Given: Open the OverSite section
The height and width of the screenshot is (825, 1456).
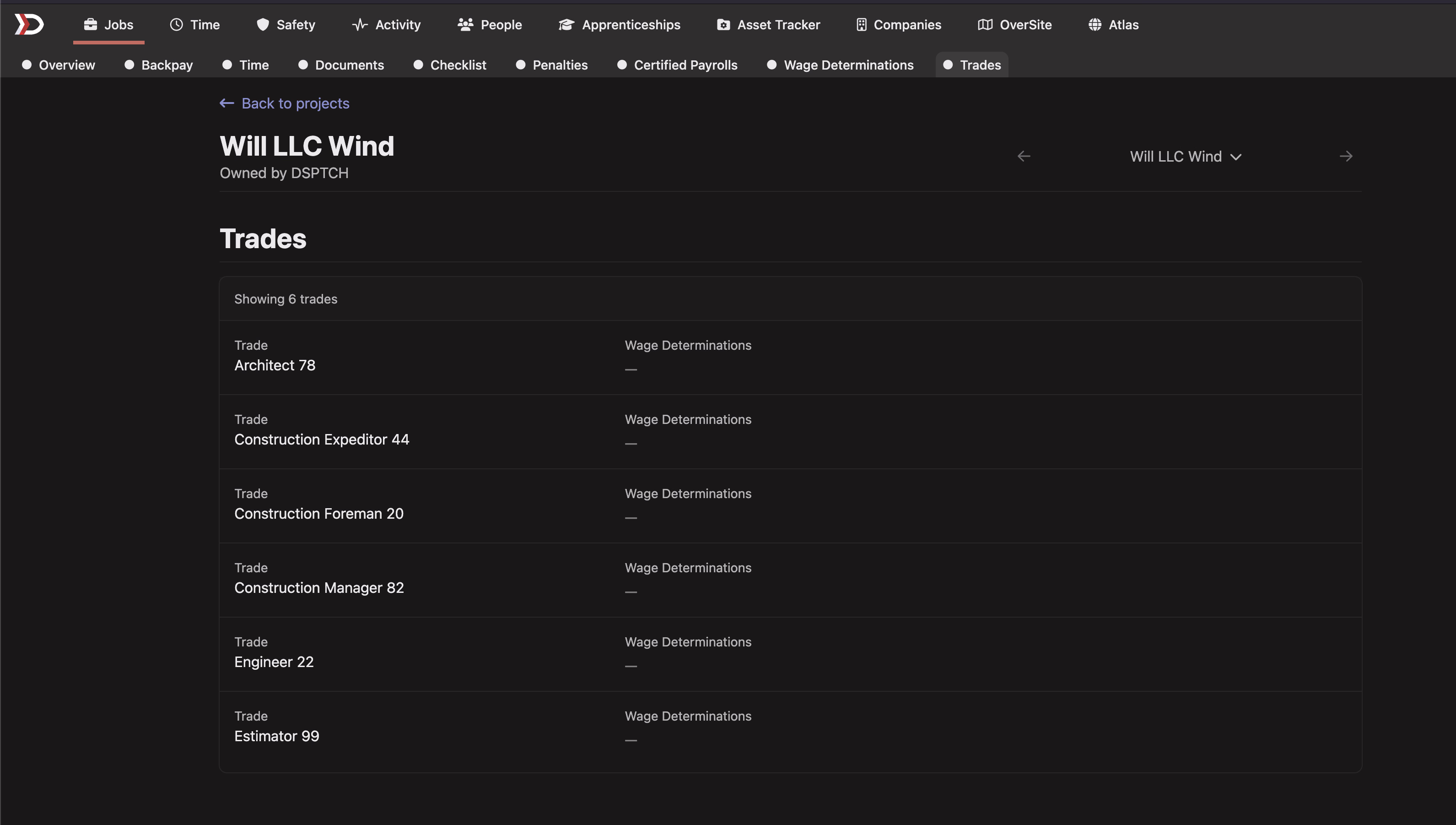Looking at the screenshot, I should click(1014, 24).
